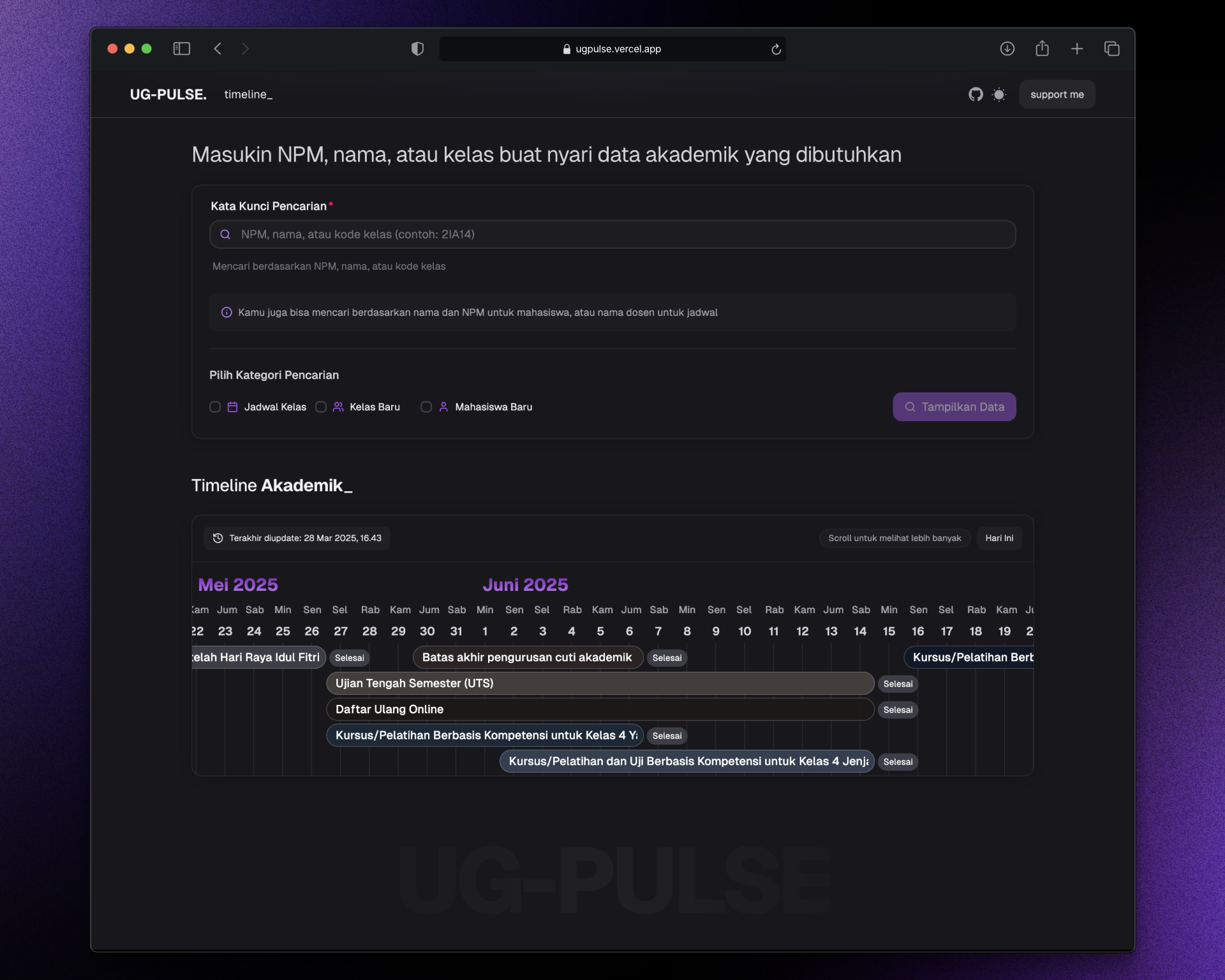The height and width of the screenshot is (980, 1225).
Task: Select the Daftar Ulang Online bar
Action: 600,709
